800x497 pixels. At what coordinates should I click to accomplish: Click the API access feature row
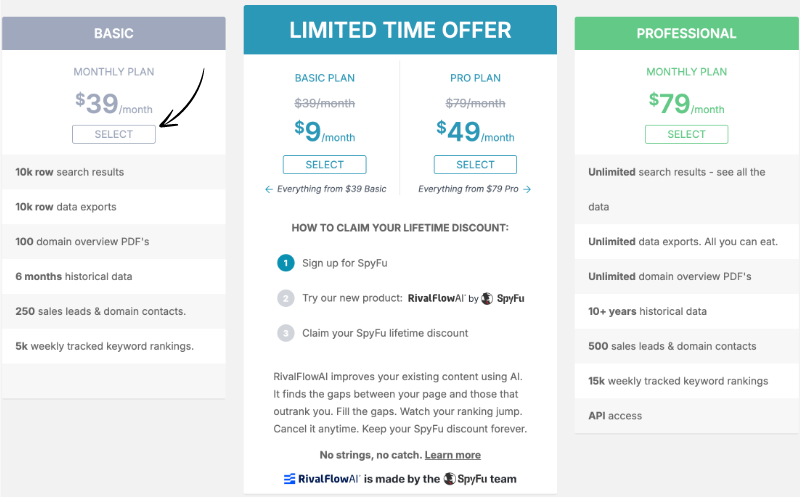click(x=687, y=416)
